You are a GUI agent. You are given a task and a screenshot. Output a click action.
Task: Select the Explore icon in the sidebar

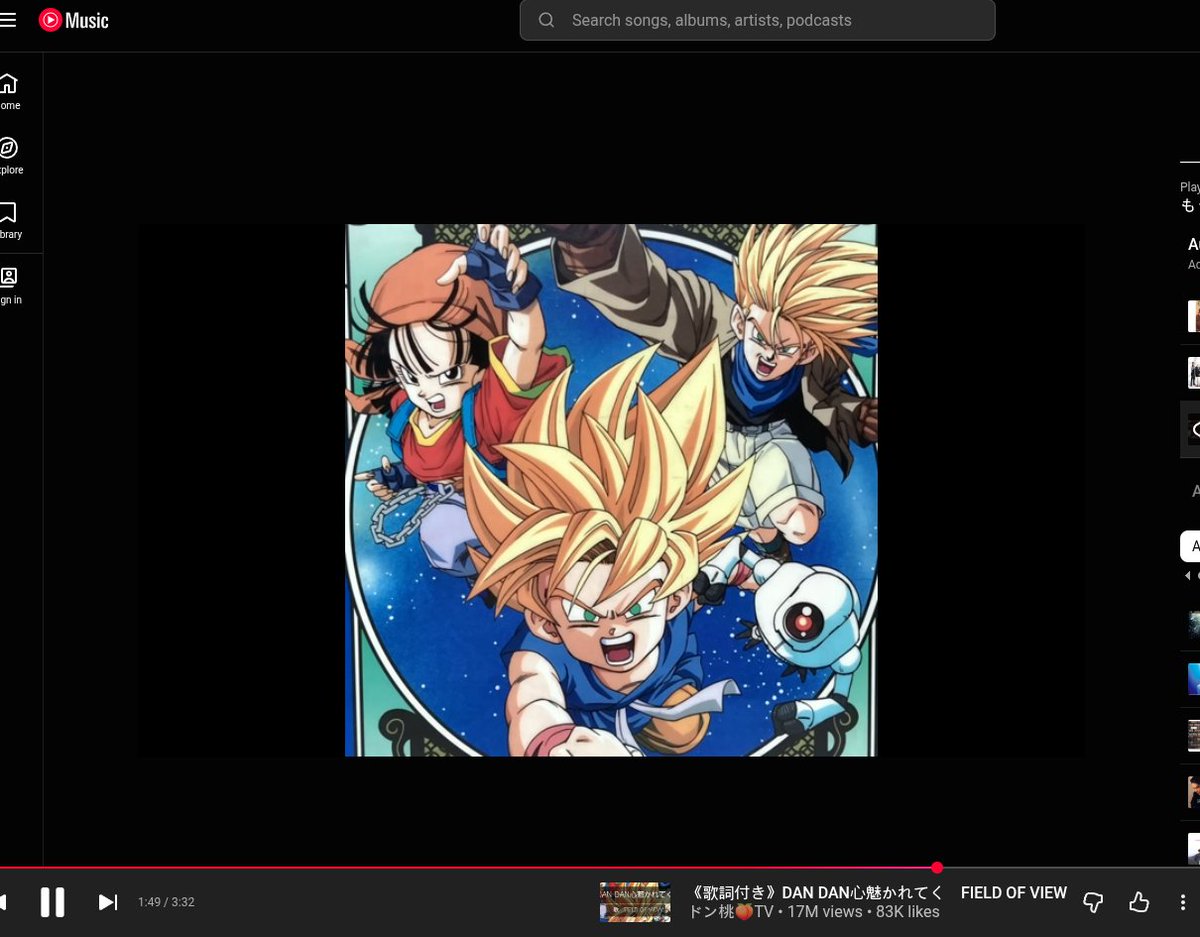(9, 147)
